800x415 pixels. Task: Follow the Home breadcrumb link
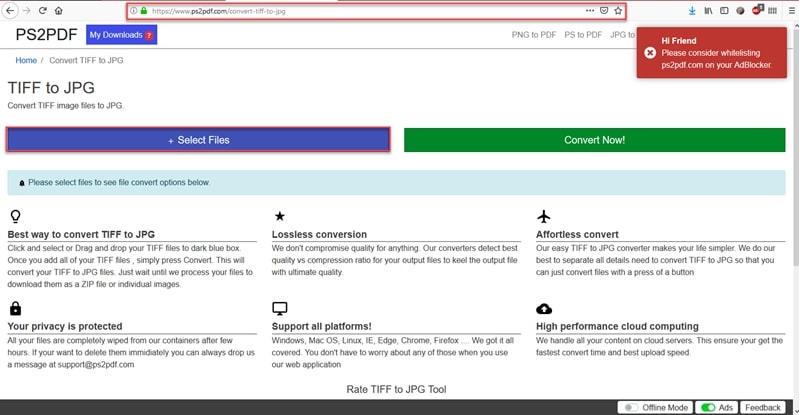26,60
